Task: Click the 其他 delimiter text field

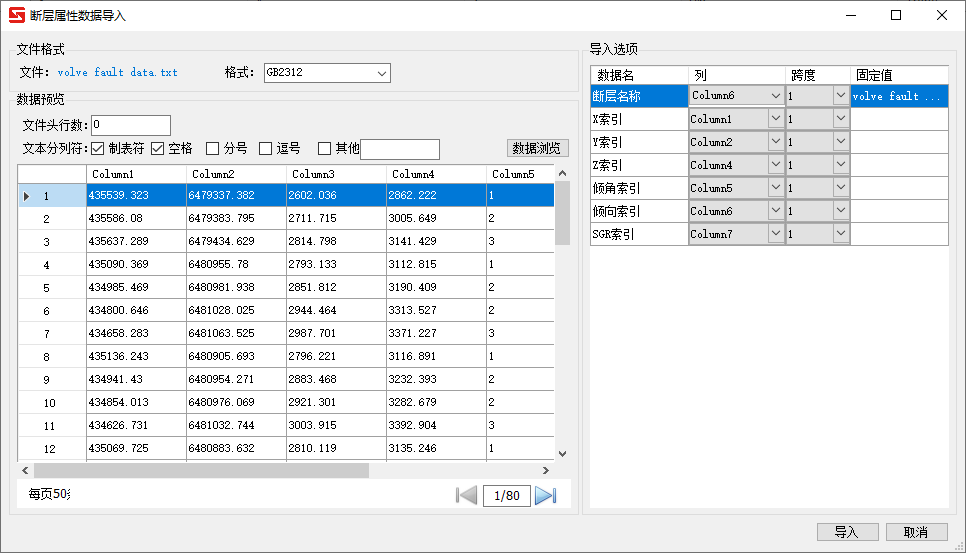Action: point(400,148)
